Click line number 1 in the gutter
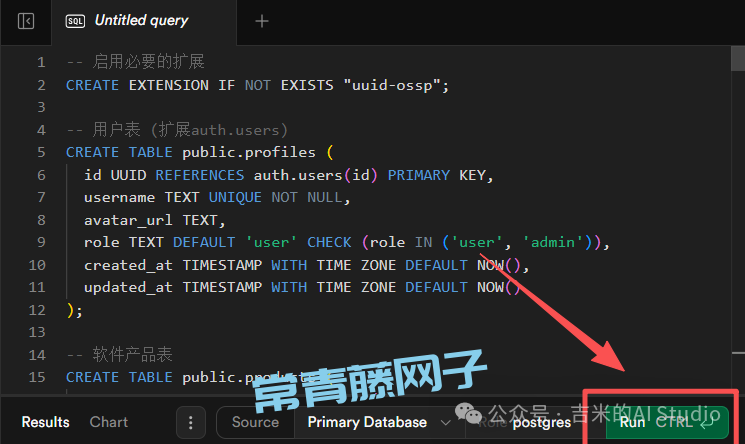The image size is (745, 444). coord(41,62)
